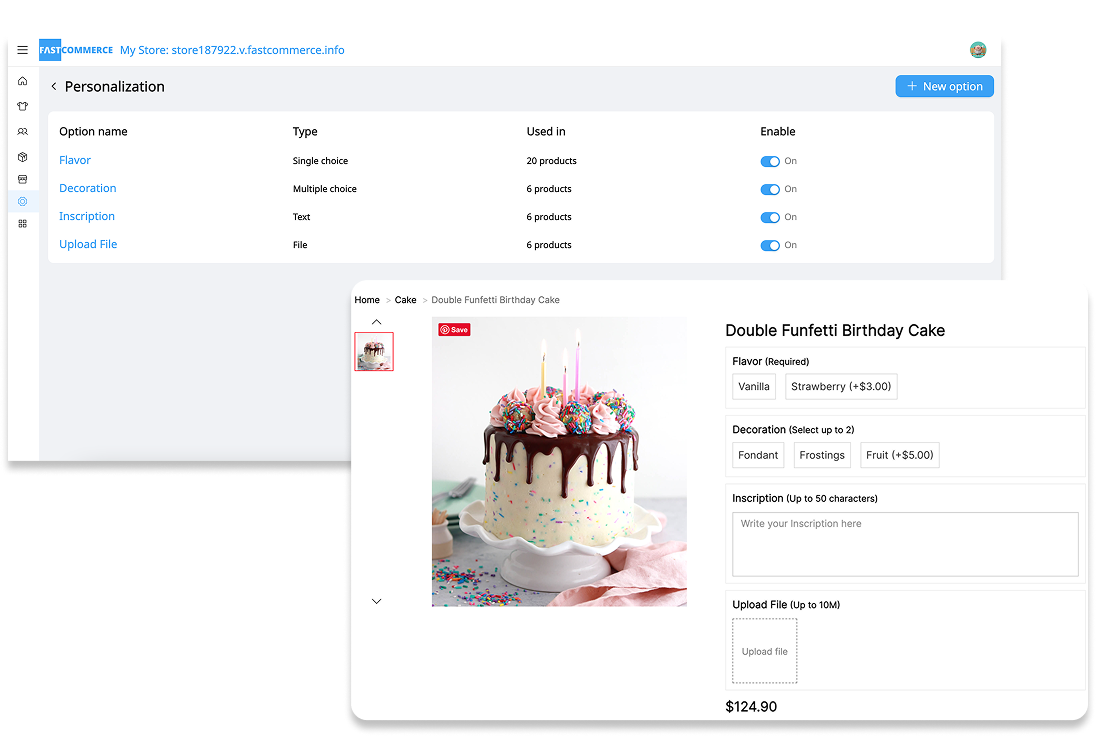Image resolution: width=1096 pixels, height=736 pixels.
Task: Open the Apps grid icon in sidebar
Action: pos(22,223)
